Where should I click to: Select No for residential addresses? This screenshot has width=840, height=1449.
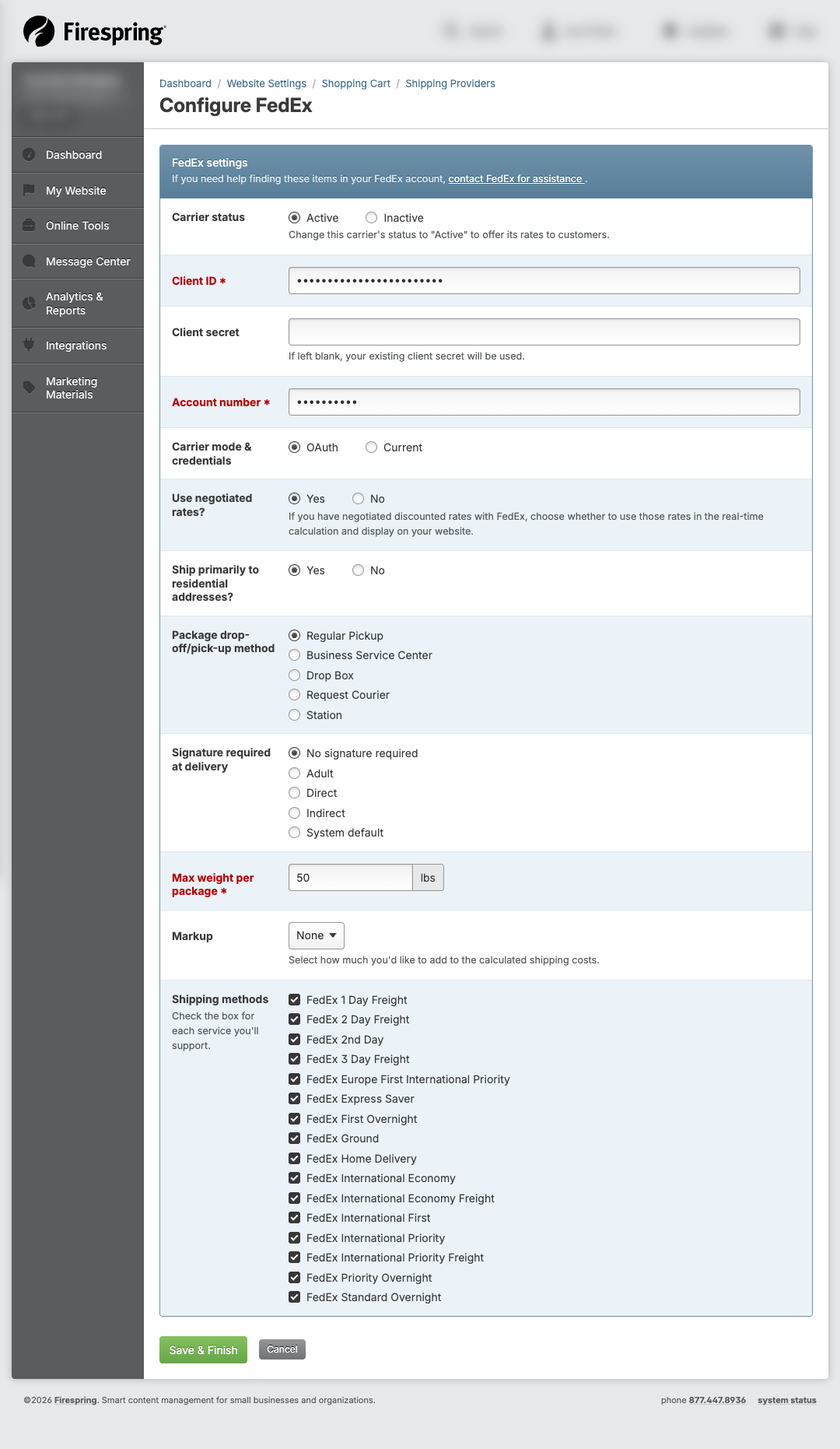[x=358, y=570]
